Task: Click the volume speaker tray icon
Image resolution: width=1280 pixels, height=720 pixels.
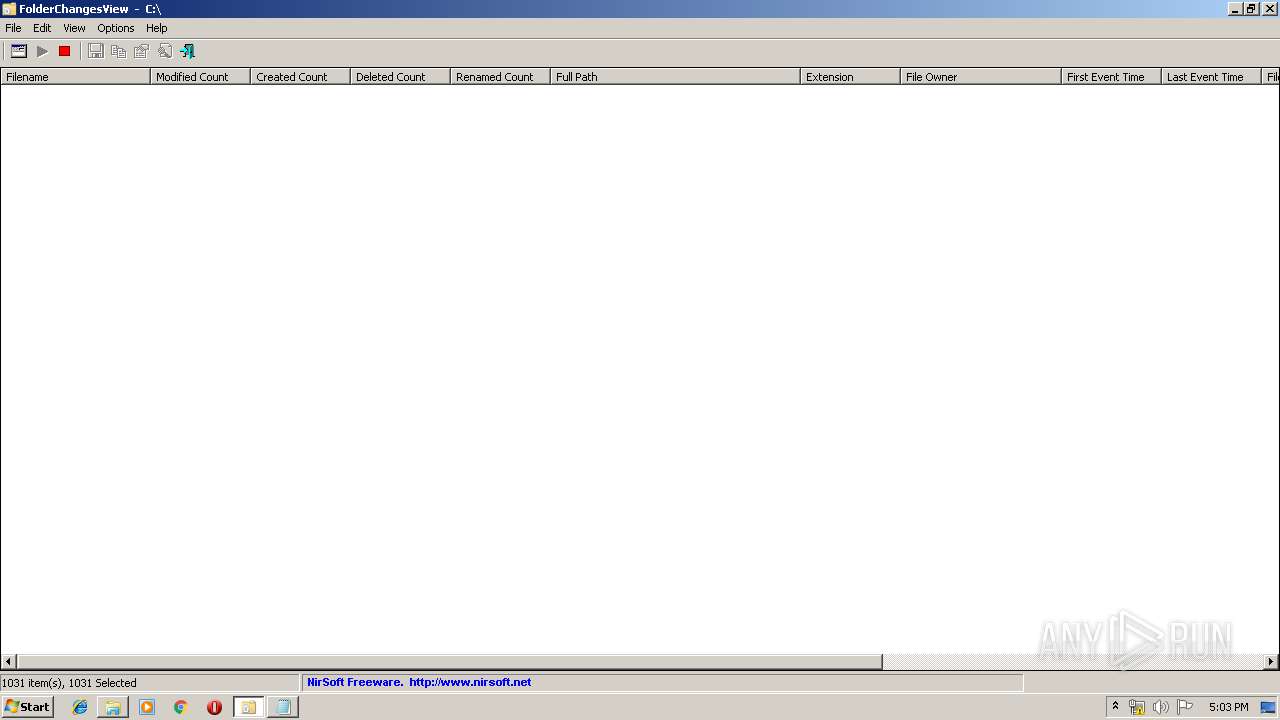Action: point(1161,707)
